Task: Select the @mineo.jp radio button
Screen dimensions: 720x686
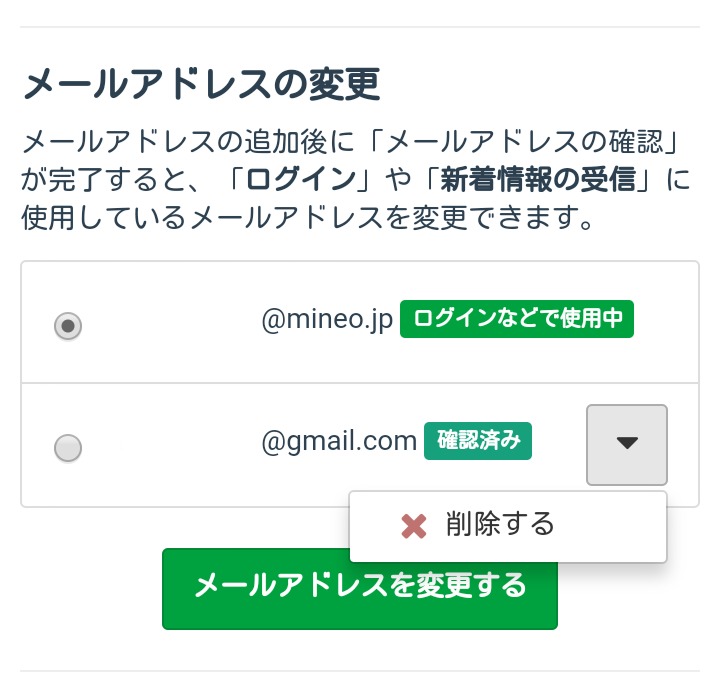Action: (68, 326)
